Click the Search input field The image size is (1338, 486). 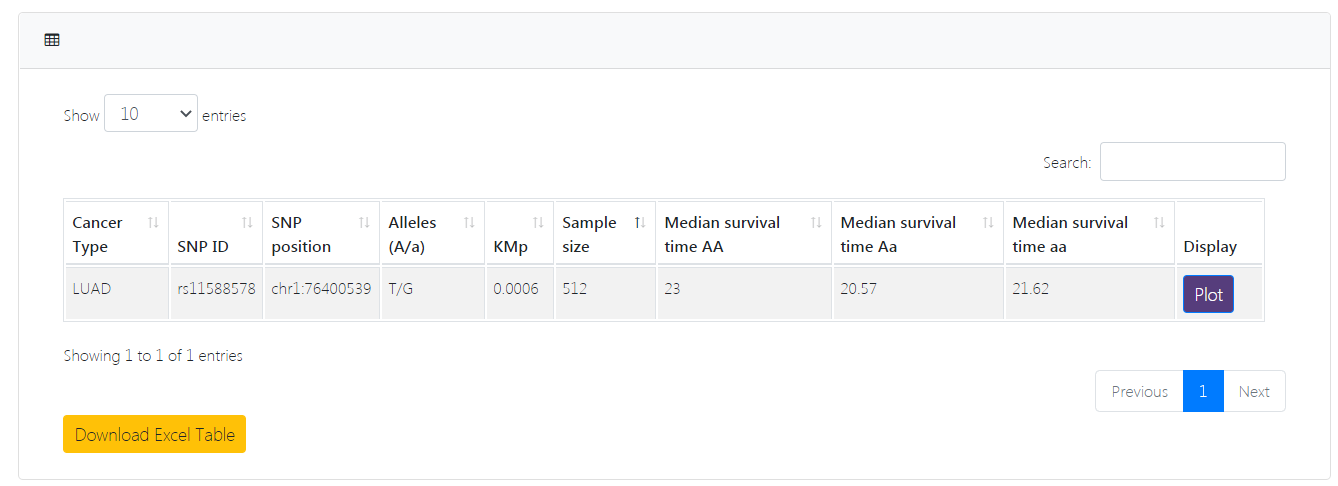[1192, 162]
